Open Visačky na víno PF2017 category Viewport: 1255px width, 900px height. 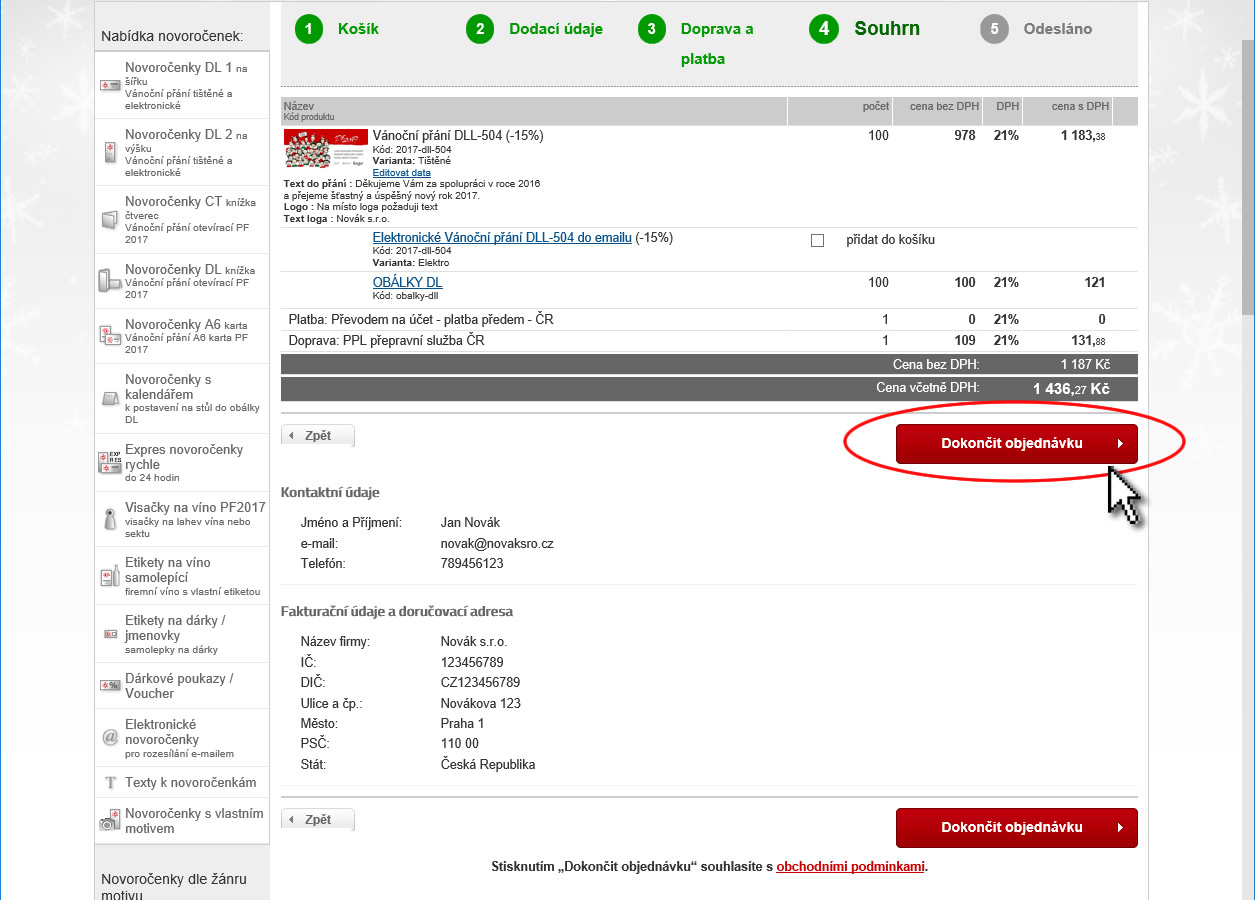182,520
